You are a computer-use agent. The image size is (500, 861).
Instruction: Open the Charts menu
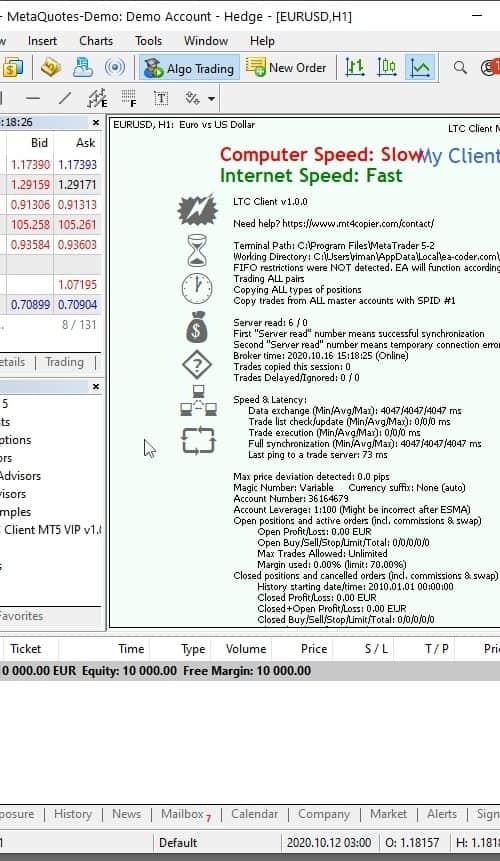tap(96, 41)
